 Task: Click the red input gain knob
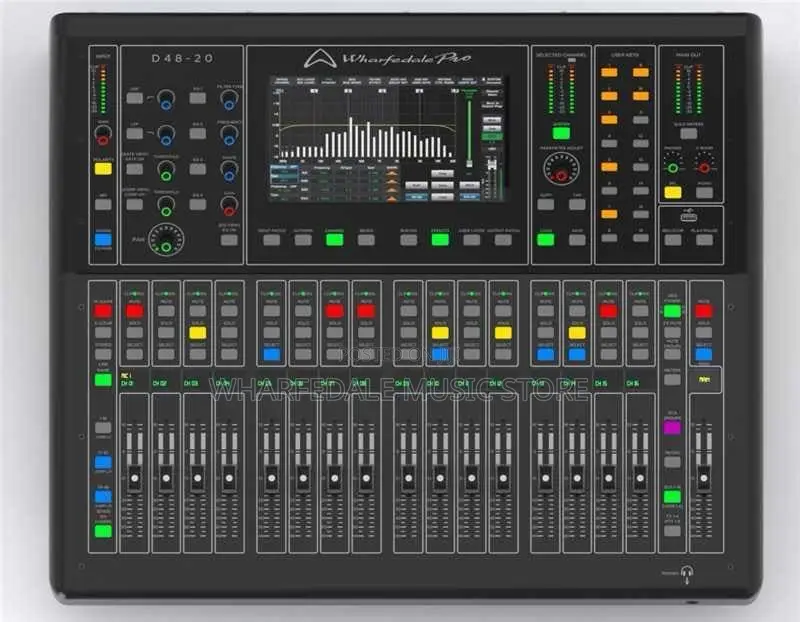pos(103,135)
